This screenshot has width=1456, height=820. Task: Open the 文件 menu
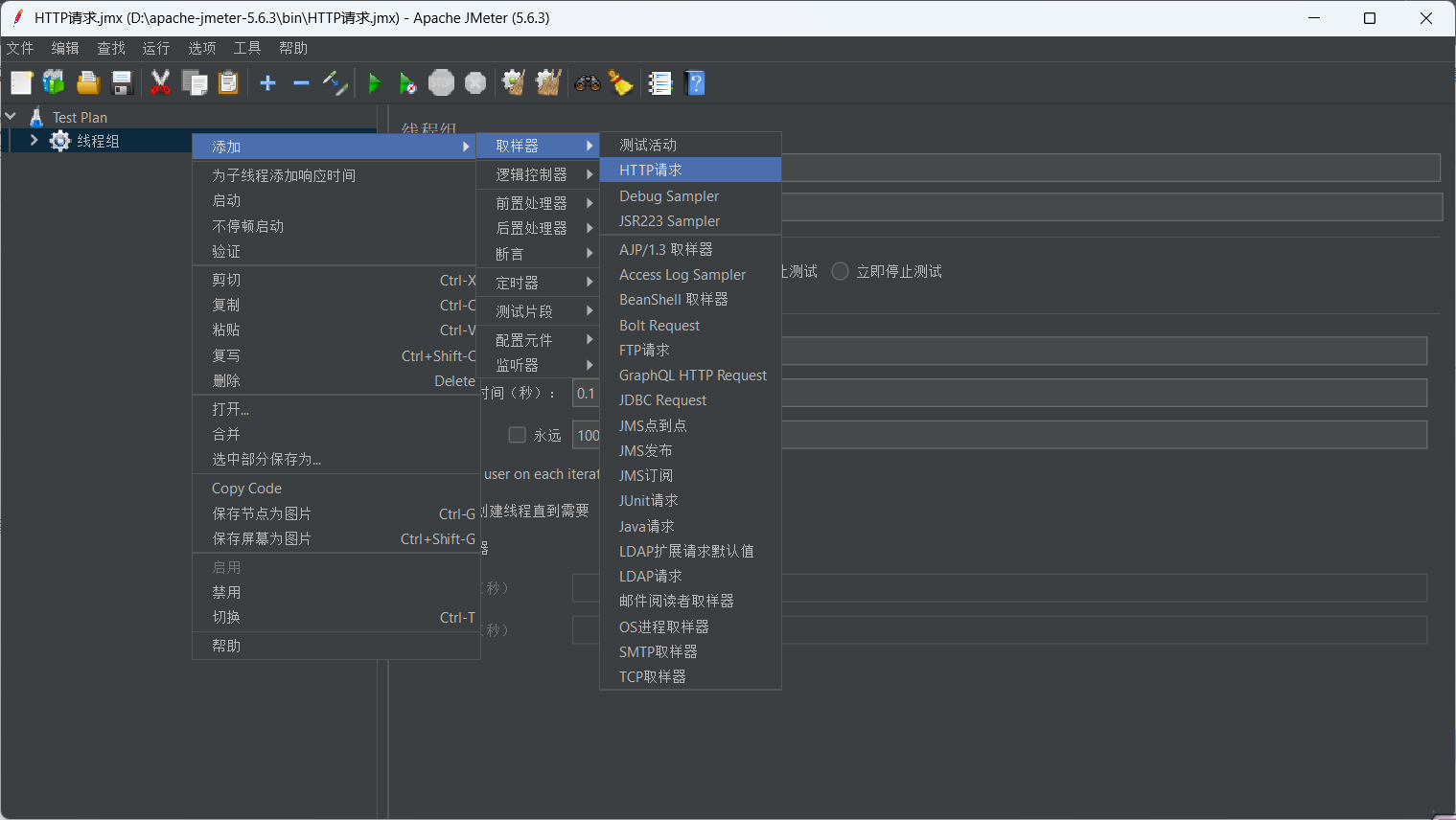pyautogui.click(x=20, y=48)
